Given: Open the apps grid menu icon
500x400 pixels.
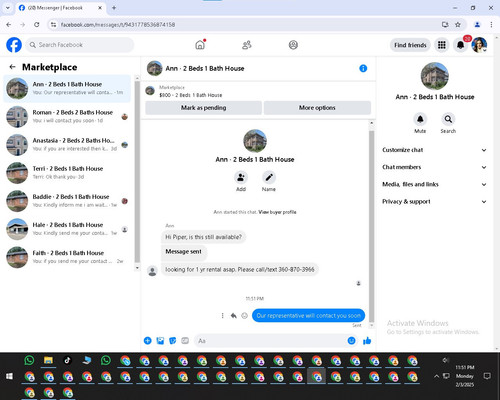Looking at the screenshot, I should tap(442, 45).
